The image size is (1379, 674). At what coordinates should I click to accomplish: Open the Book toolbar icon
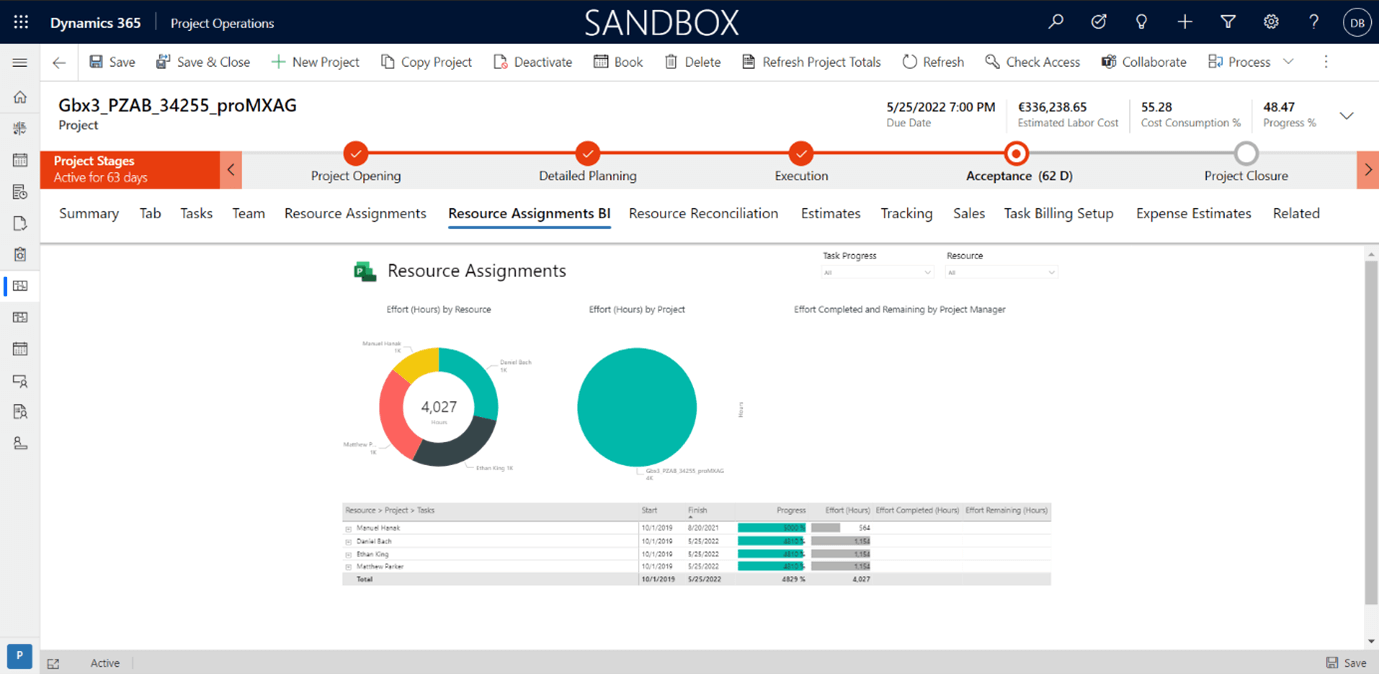click(618, 61)
